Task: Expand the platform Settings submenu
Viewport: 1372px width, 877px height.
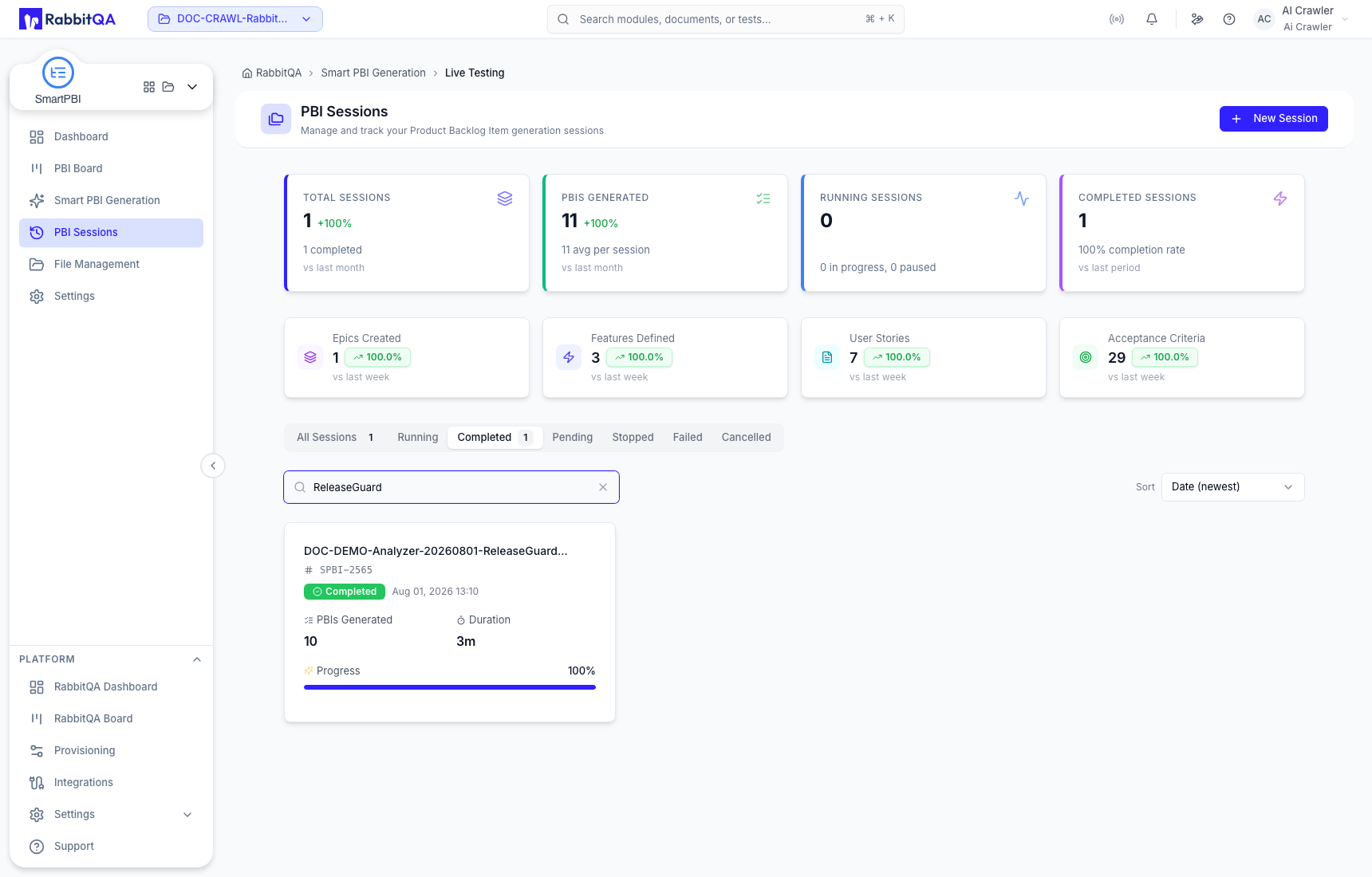Action: coord(187,814)
